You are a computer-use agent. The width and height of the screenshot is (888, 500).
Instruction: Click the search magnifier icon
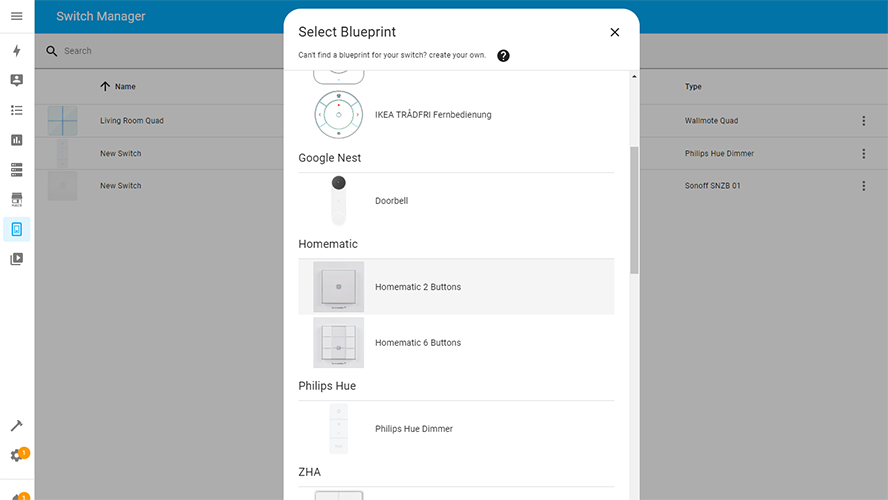point(52,51)
